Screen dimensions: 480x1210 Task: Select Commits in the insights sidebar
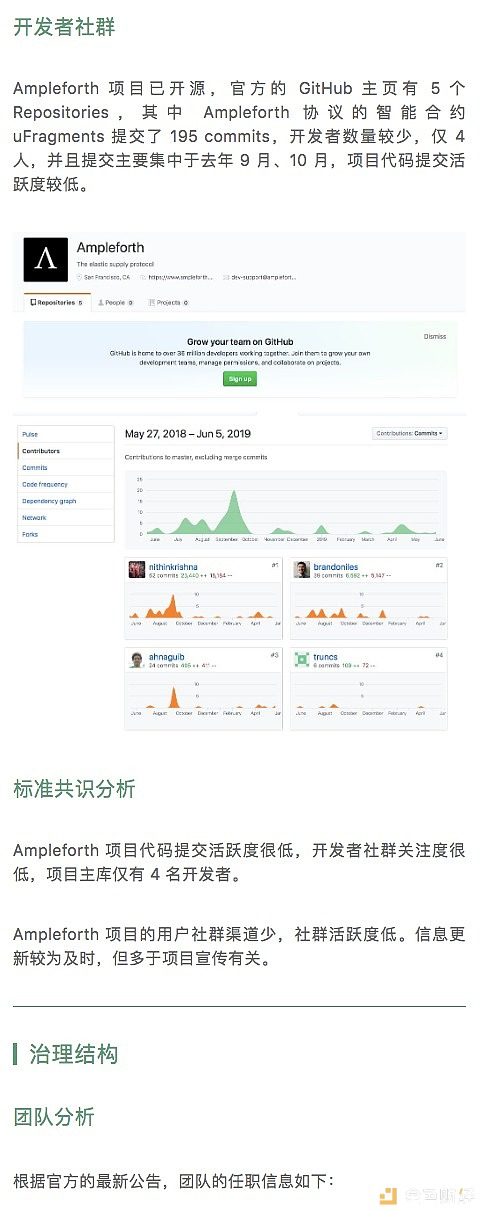tap(66, 467)
